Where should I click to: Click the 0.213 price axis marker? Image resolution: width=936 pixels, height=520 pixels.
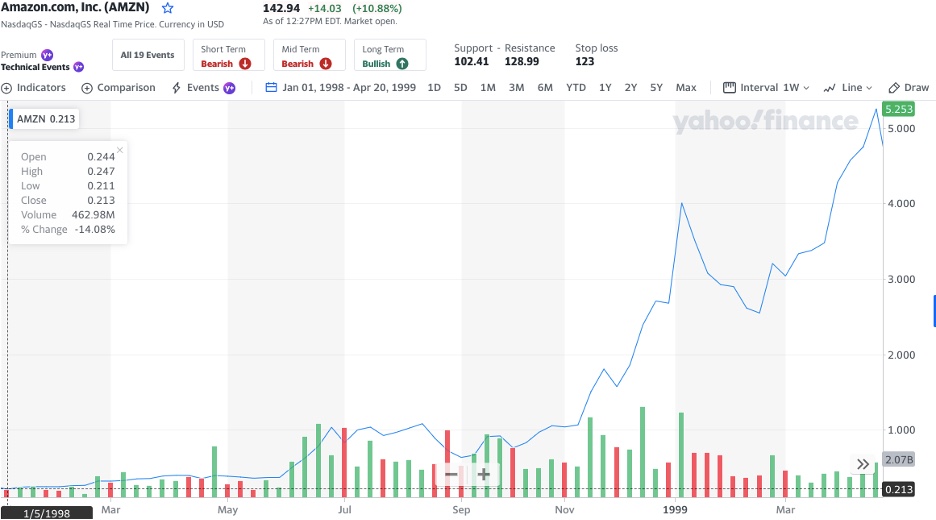point(898,489)
